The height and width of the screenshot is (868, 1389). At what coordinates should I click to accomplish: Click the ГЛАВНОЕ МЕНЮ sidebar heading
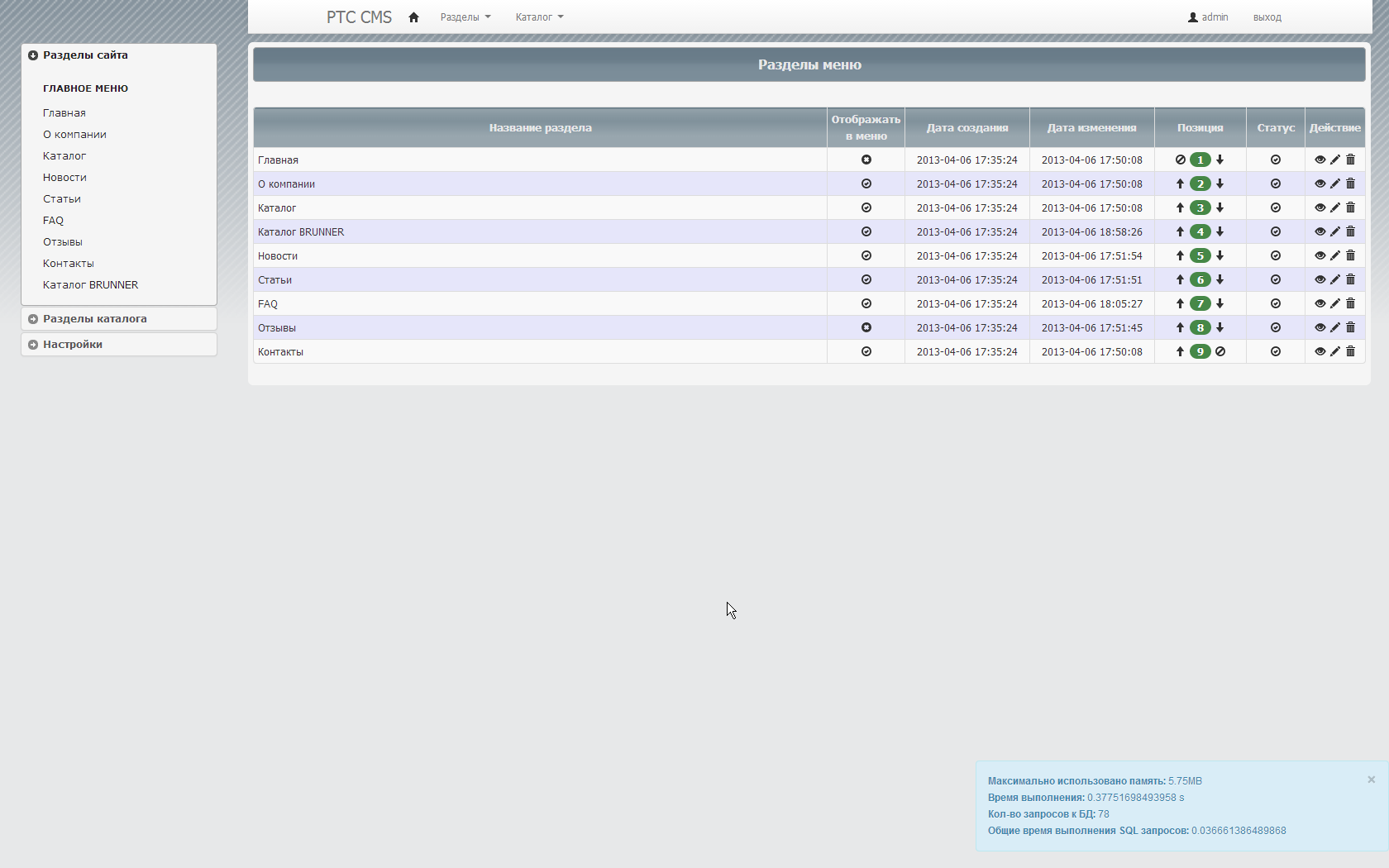pos(86,88)
